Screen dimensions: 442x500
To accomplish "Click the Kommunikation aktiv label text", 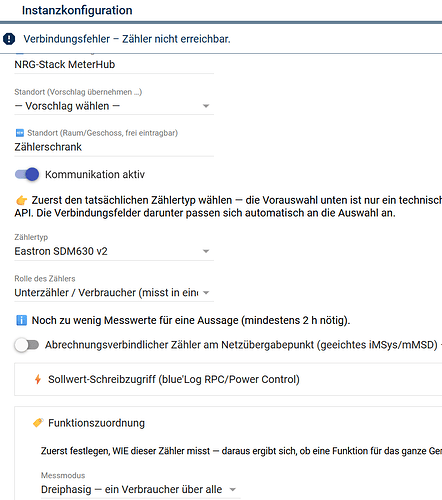I will (95, 174).
